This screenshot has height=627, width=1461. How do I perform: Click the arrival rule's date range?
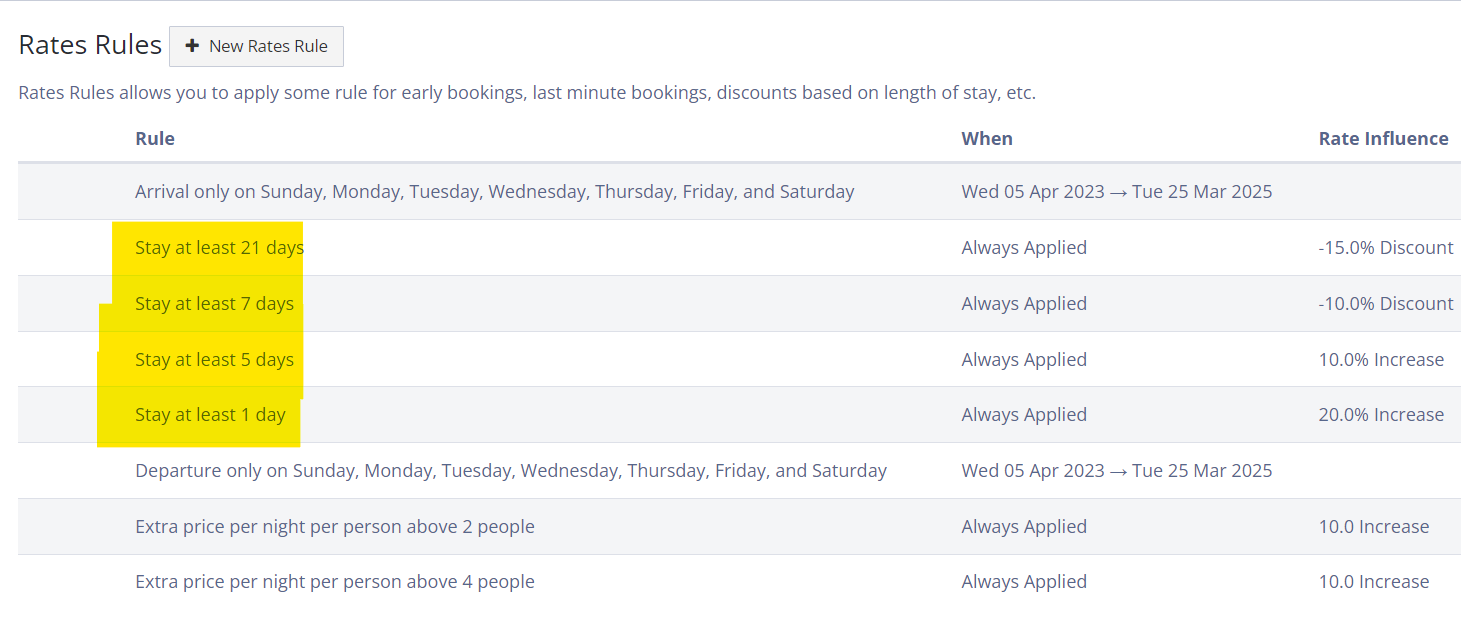click(1117, 192)
